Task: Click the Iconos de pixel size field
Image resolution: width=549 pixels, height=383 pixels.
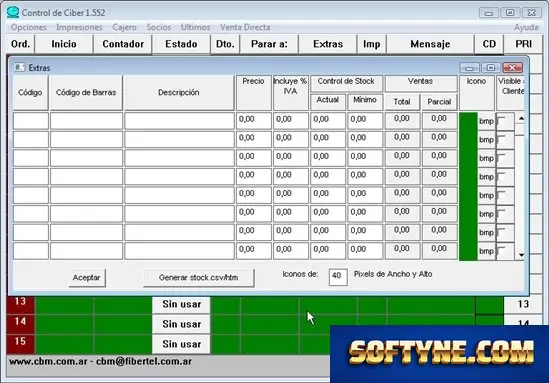Action: pos(338,276)
